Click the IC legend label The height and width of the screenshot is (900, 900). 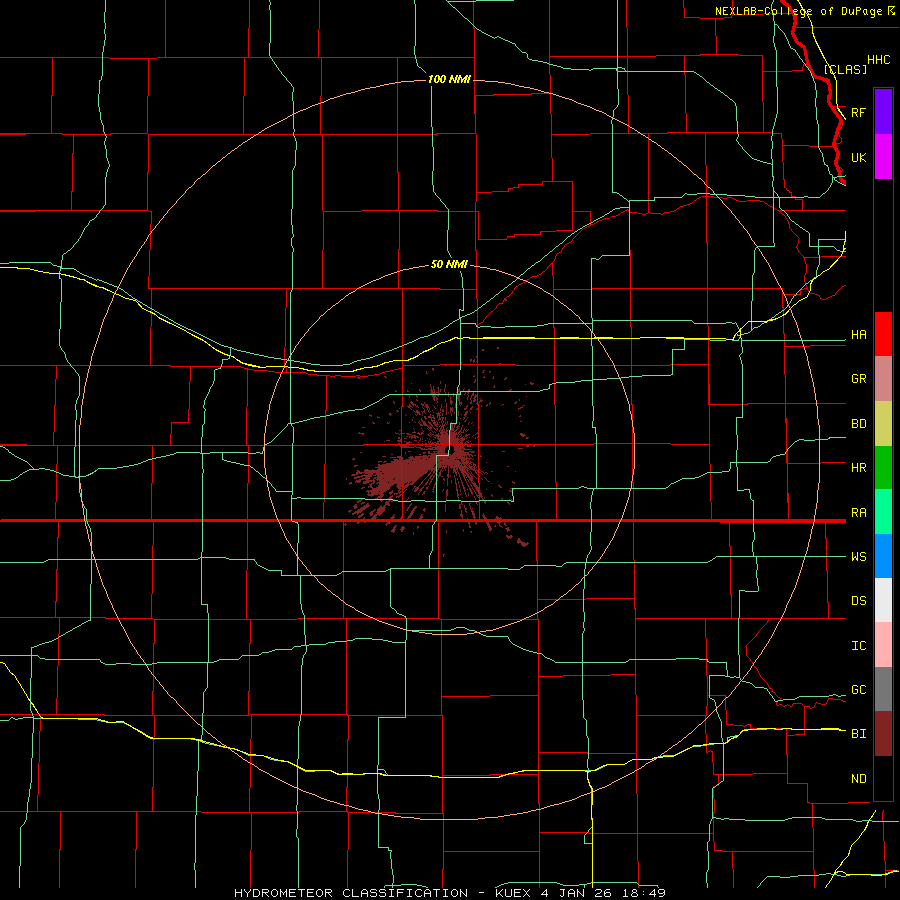tap(858, 646)
